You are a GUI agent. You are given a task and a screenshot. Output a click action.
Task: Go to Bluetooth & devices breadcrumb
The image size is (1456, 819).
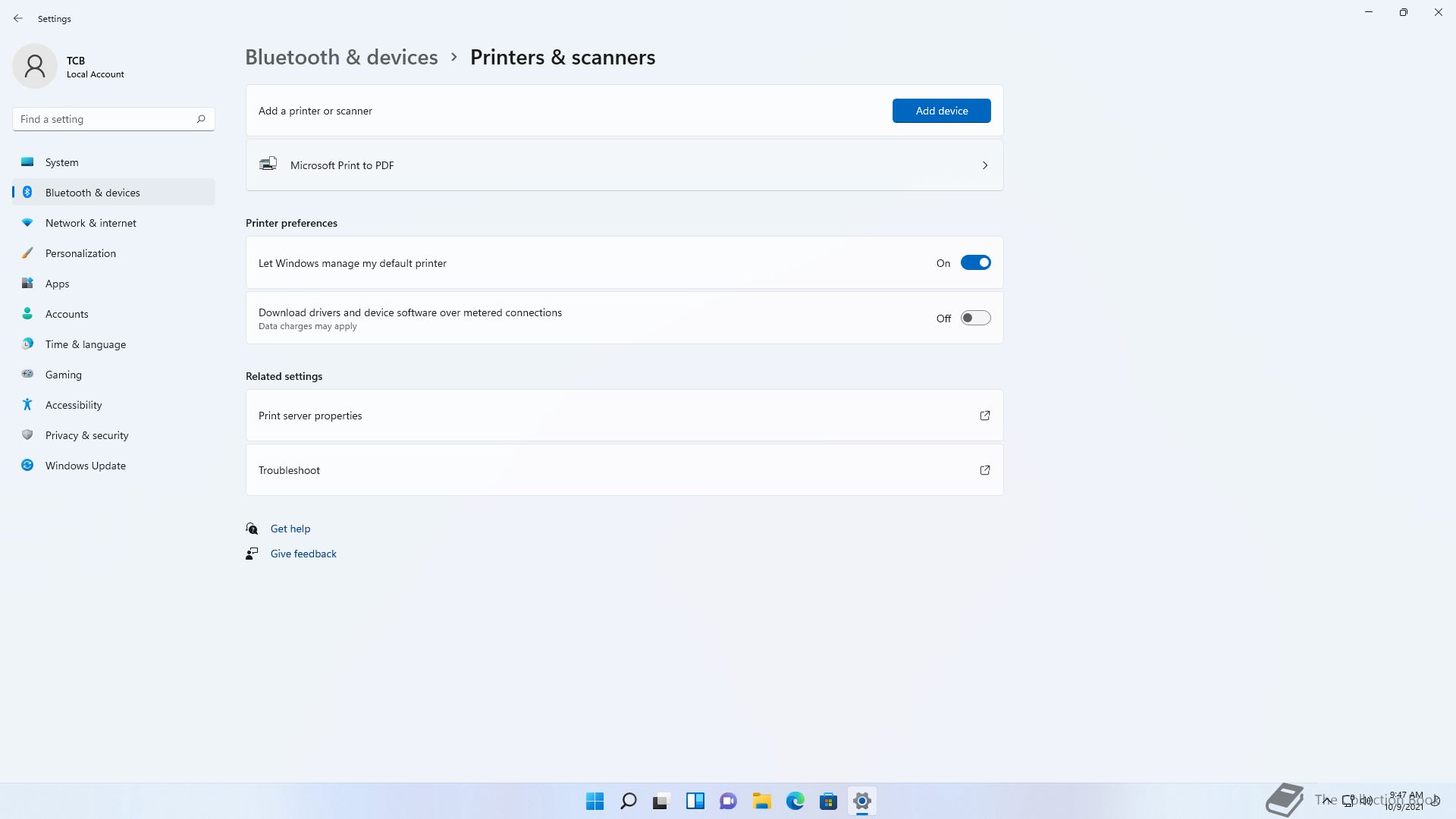point(341,58)
